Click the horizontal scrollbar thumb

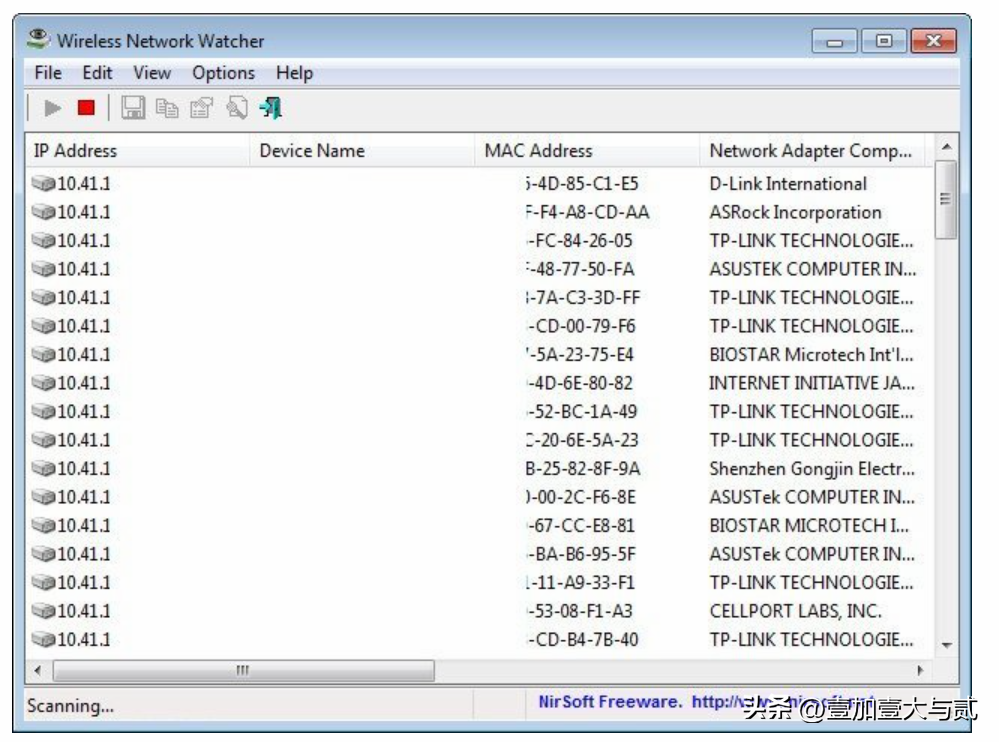point(243,670)
